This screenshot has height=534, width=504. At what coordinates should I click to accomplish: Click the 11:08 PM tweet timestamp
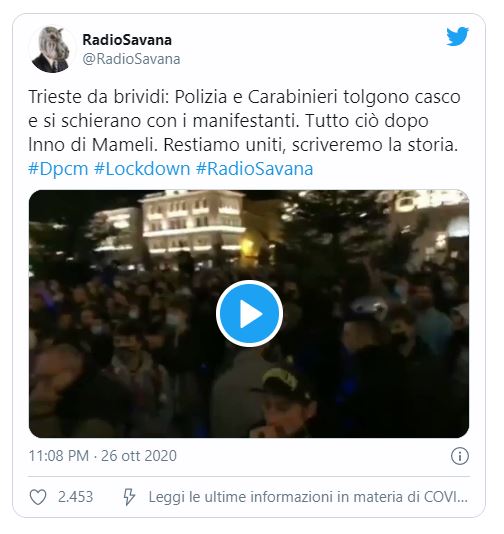click(x=59, y=456)
